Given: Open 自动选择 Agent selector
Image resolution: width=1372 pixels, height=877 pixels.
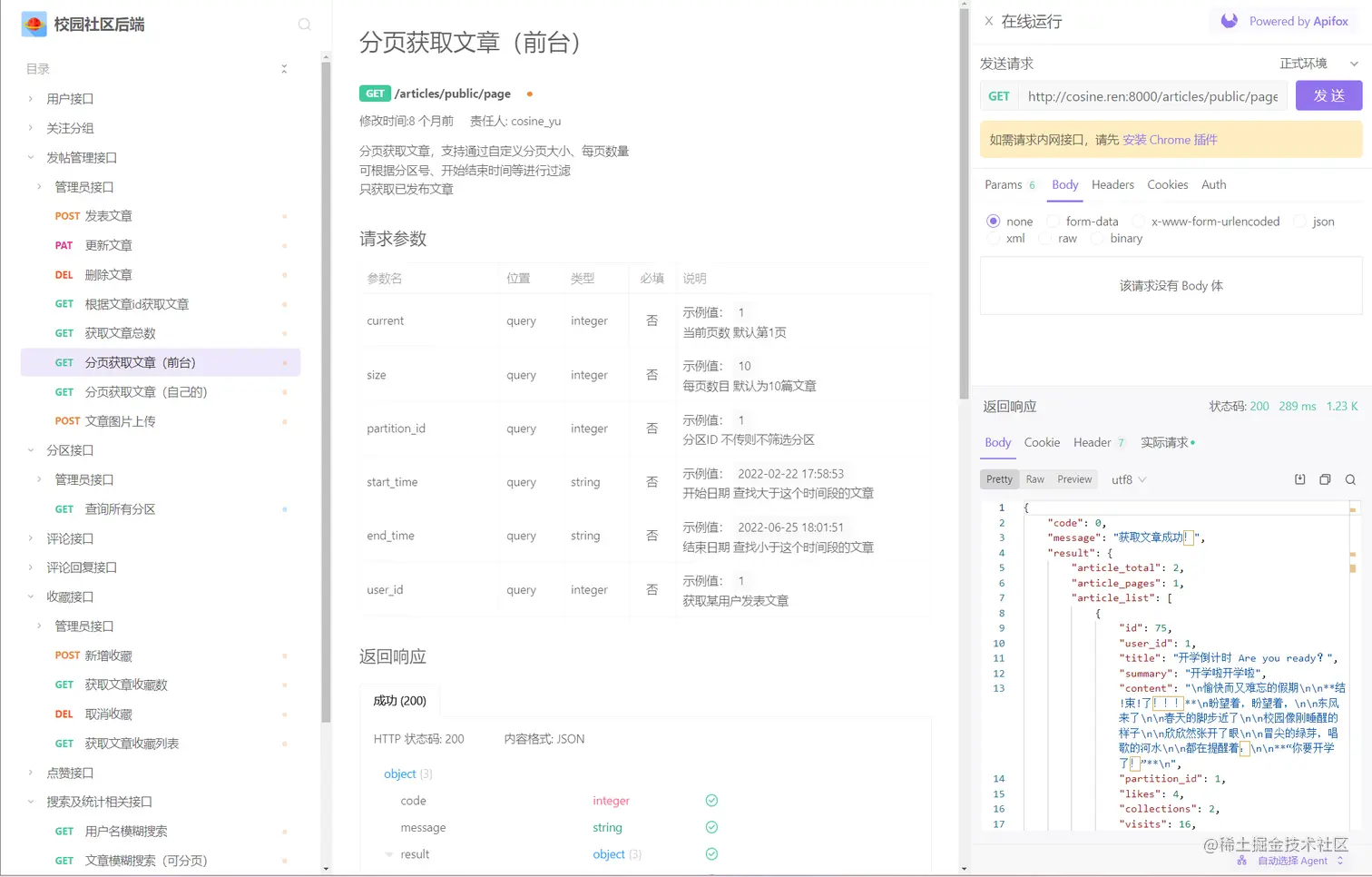Looking at the screenshot, I should 1290,861.
